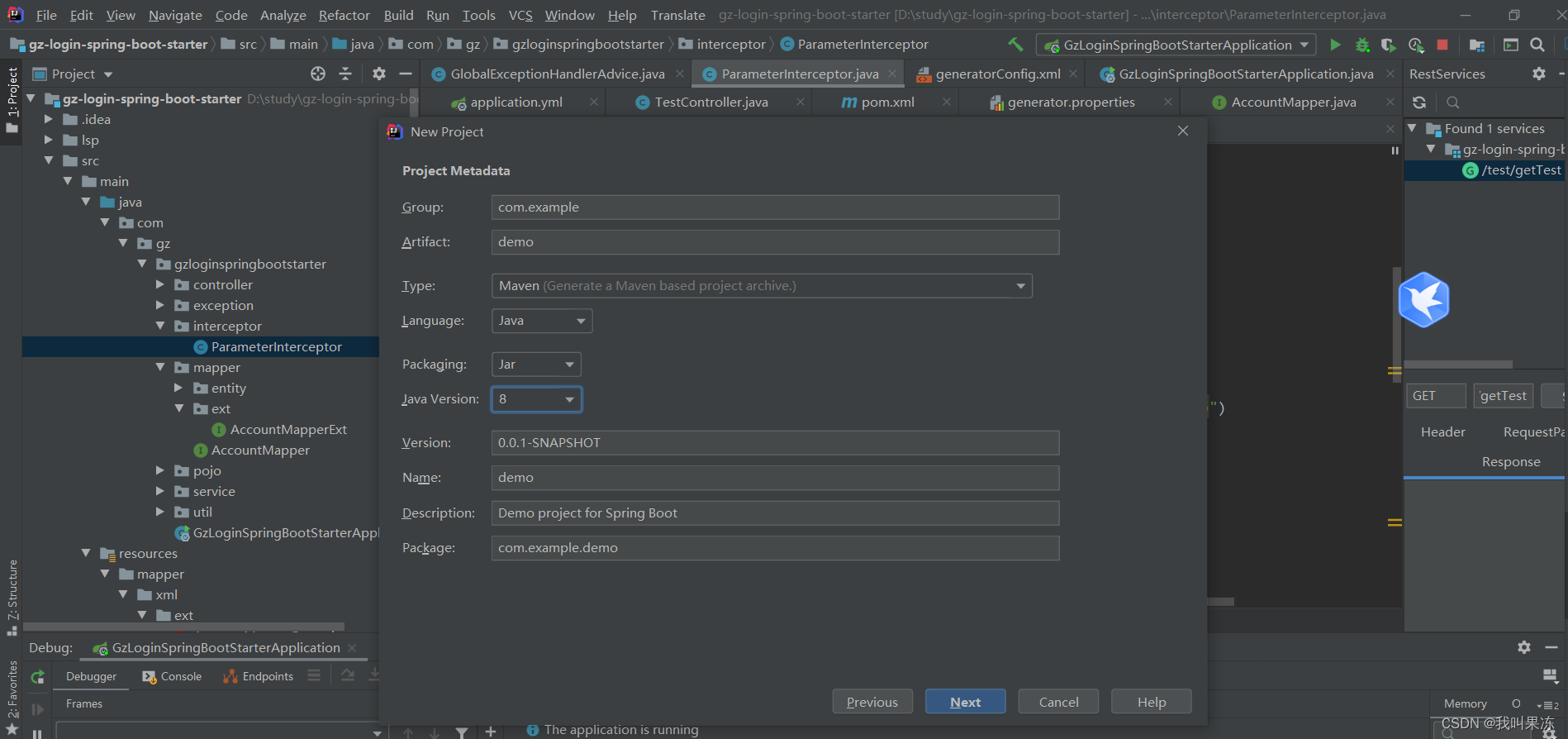Close the ParameterInterceptor.java tab

892,74
